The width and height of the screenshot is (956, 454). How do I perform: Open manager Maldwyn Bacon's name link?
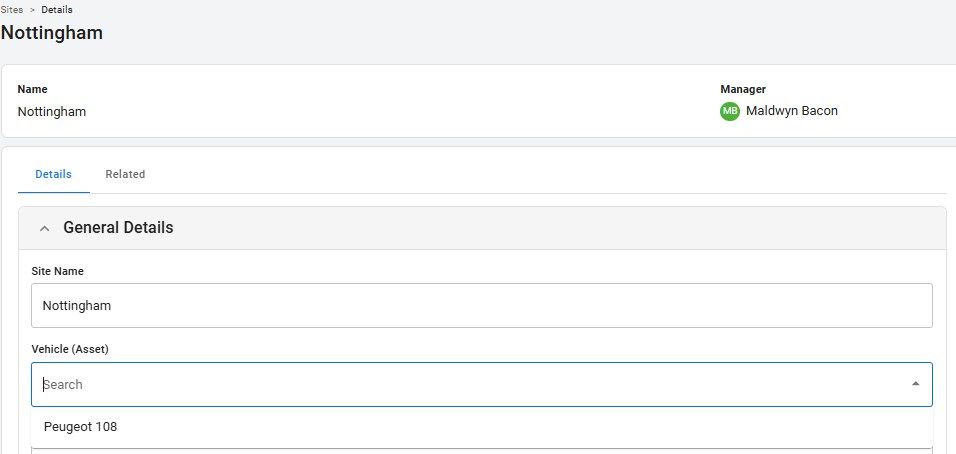[792, 111]
